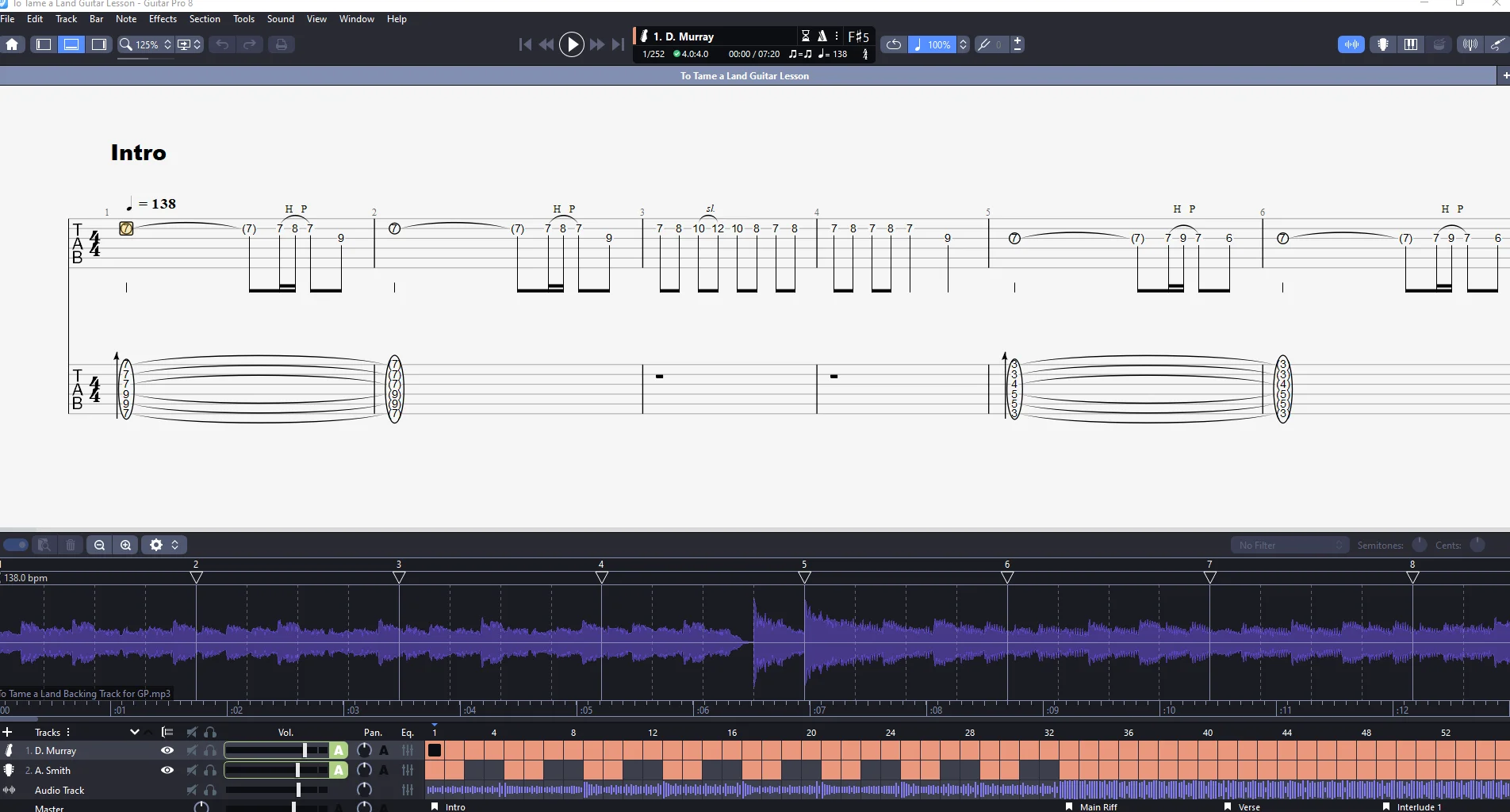1510x812 pixels.
Task: Adjust the relative speed stepper arrows
Action: click(x=963, y=44)
